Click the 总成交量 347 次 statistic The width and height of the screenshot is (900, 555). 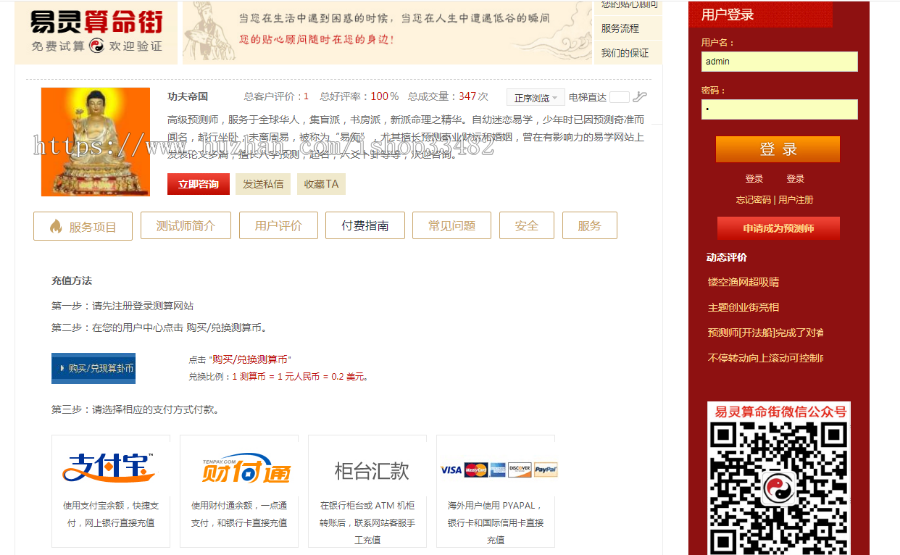[448, 96]
